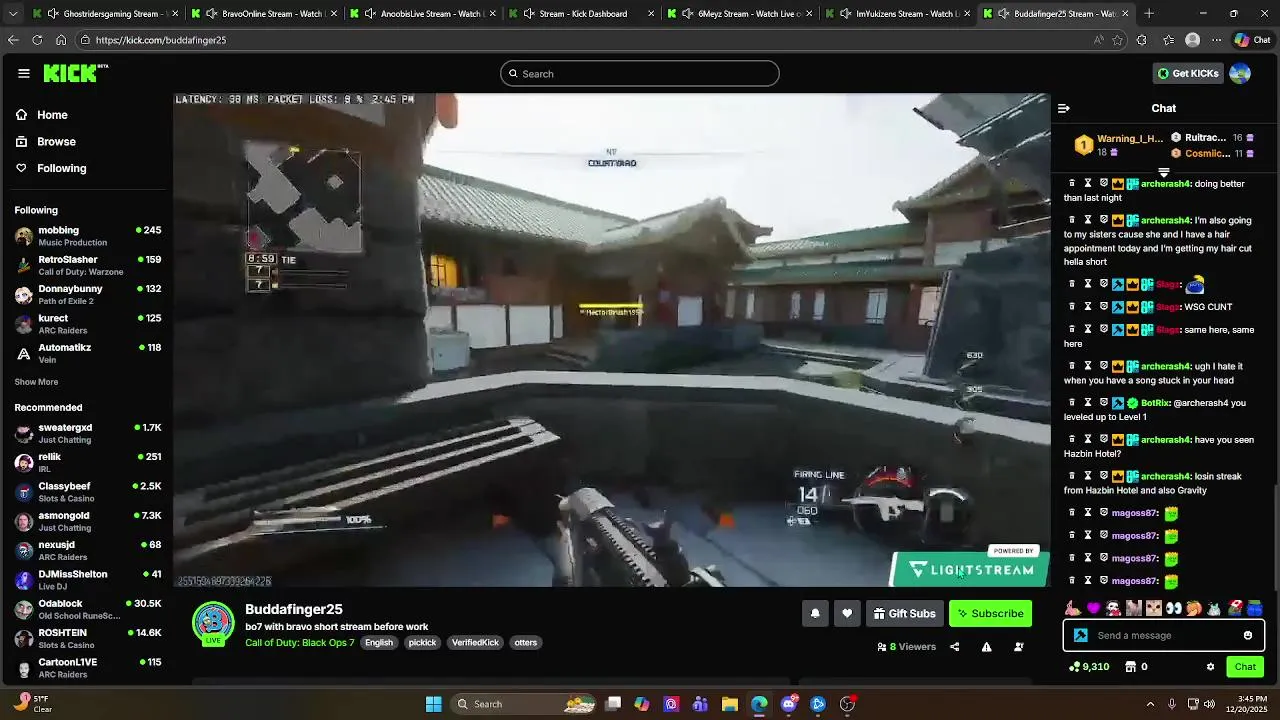Screen dimensions: 1280x720
Task: Focus the Kick search box
Action: click(x=640, y=73)
